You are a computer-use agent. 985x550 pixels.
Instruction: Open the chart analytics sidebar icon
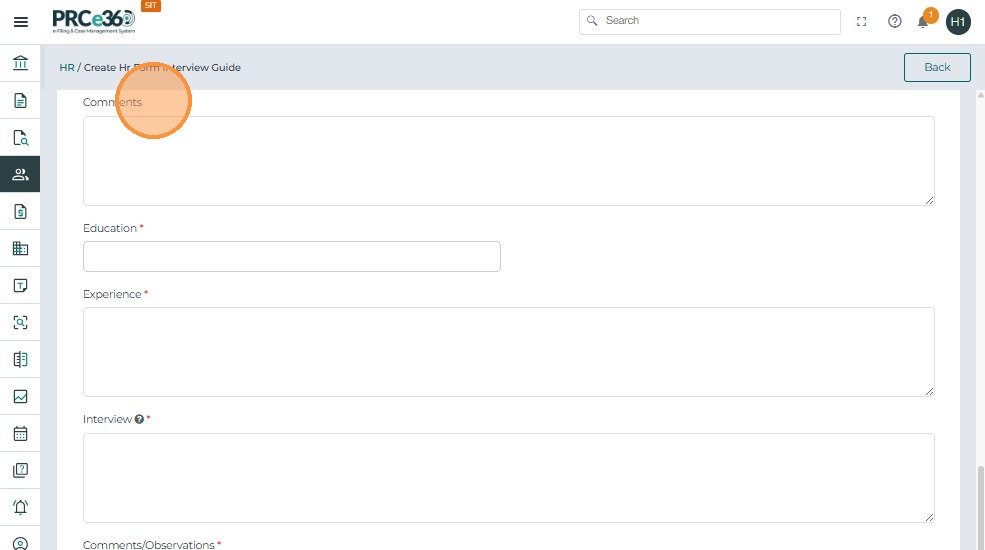(x=20, y=397)
